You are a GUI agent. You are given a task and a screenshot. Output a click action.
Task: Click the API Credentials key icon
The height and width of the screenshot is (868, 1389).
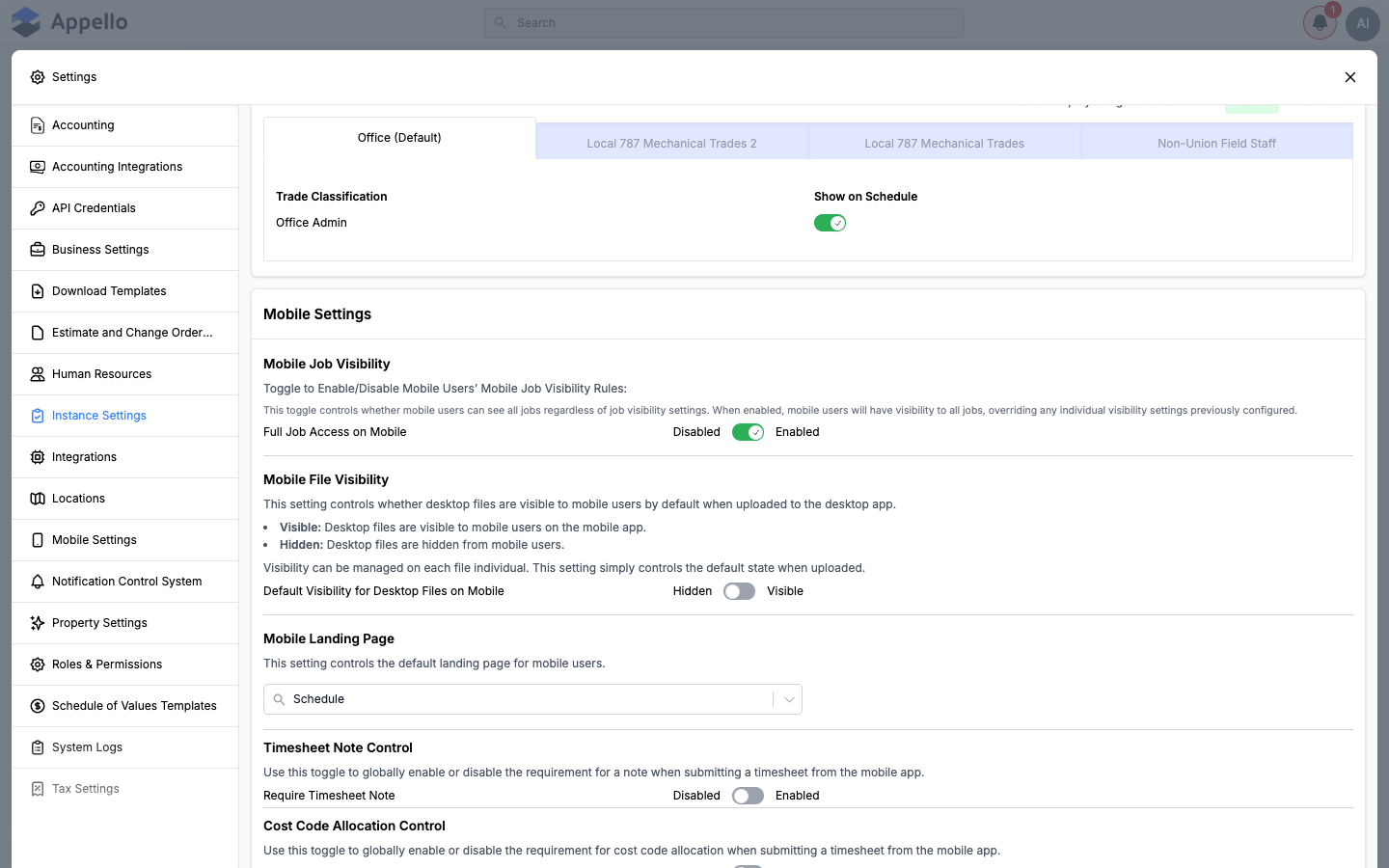click(x=38, y=208)
